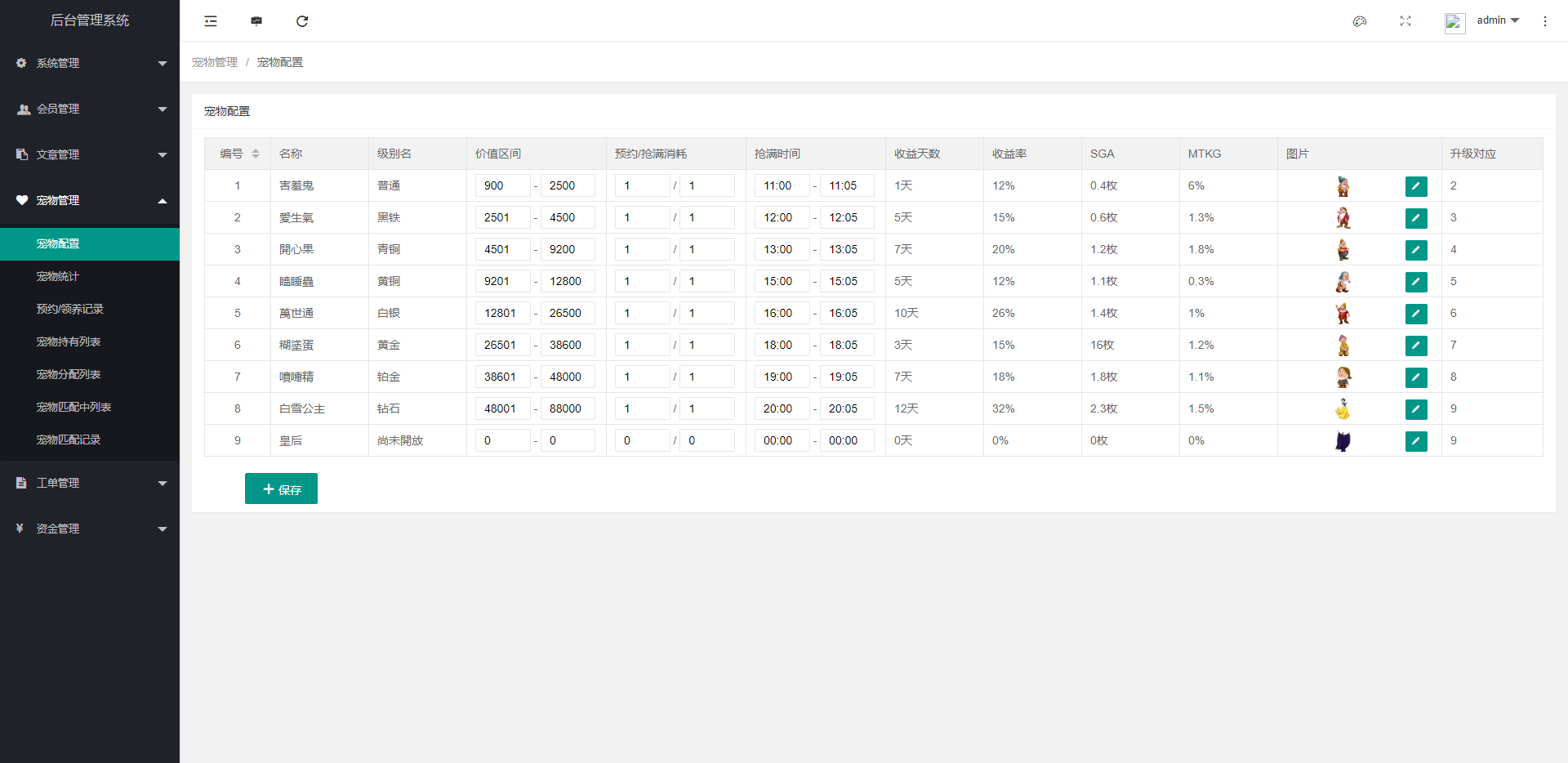Sort the table by 编号 column arrows
The height and width of the screenshot is (763, 1568).
[x=256, y=154]
